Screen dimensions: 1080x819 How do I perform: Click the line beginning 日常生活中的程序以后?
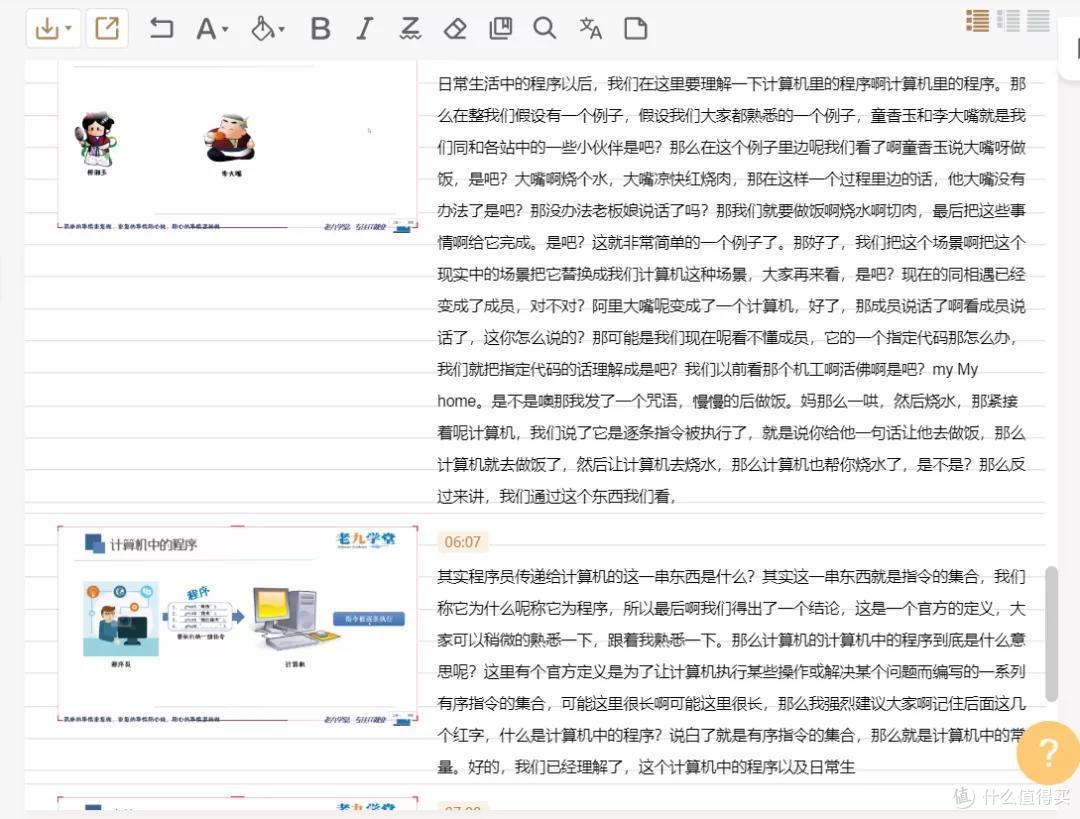click(x=731, y=84)
